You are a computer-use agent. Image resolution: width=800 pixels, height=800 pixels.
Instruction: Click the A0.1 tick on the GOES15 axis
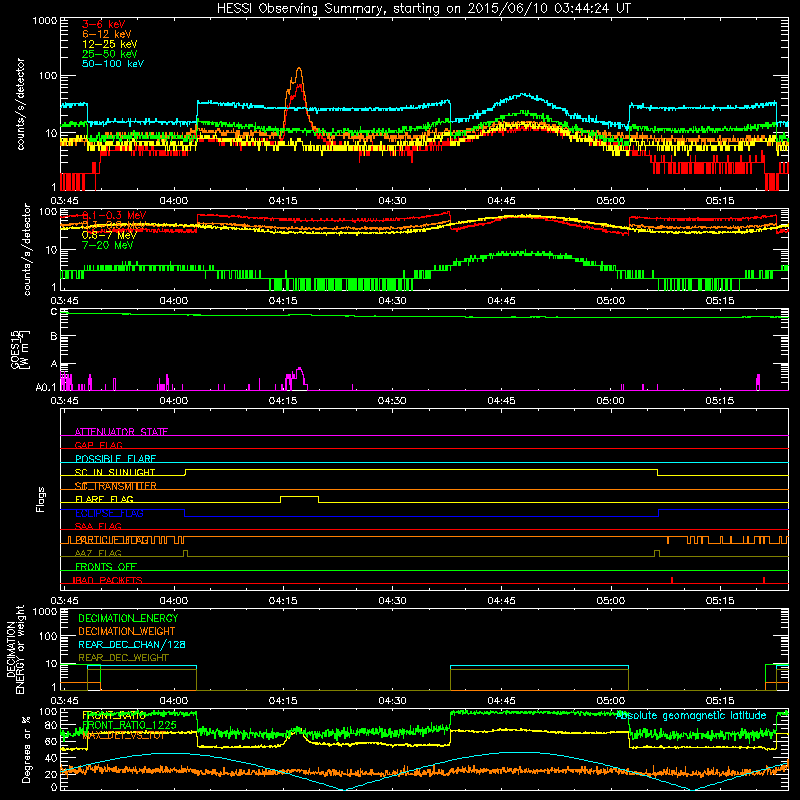pos(46,388)
